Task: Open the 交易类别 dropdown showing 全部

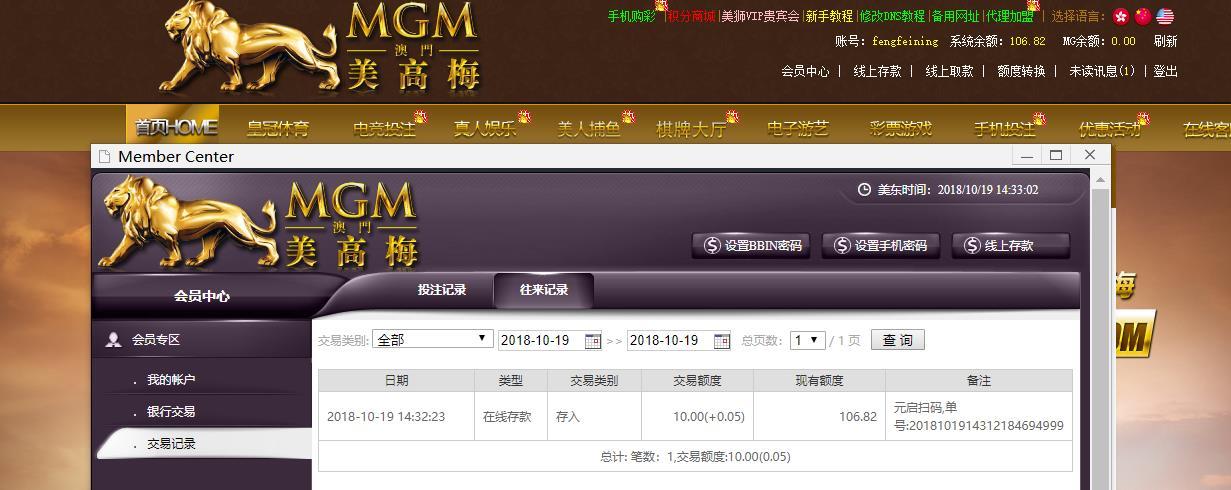Action: [433, 340]
